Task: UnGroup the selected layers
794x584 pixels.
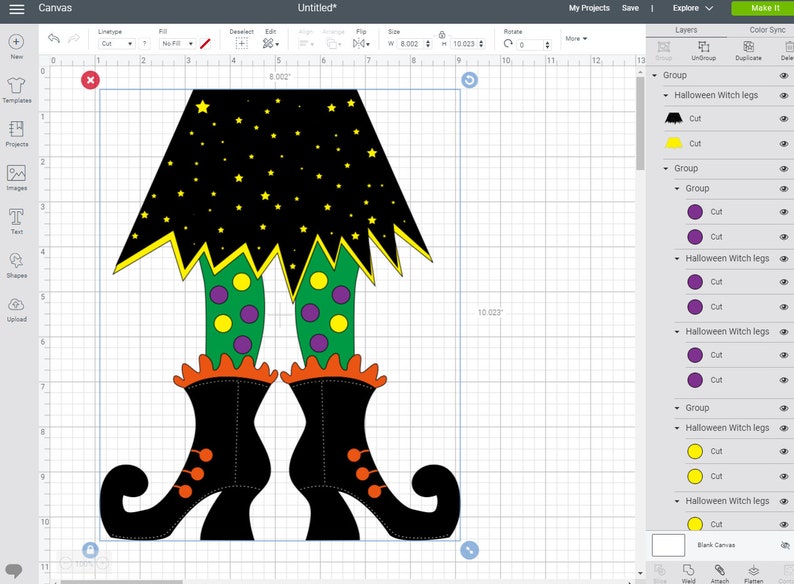Action: [x=704, y=51]
